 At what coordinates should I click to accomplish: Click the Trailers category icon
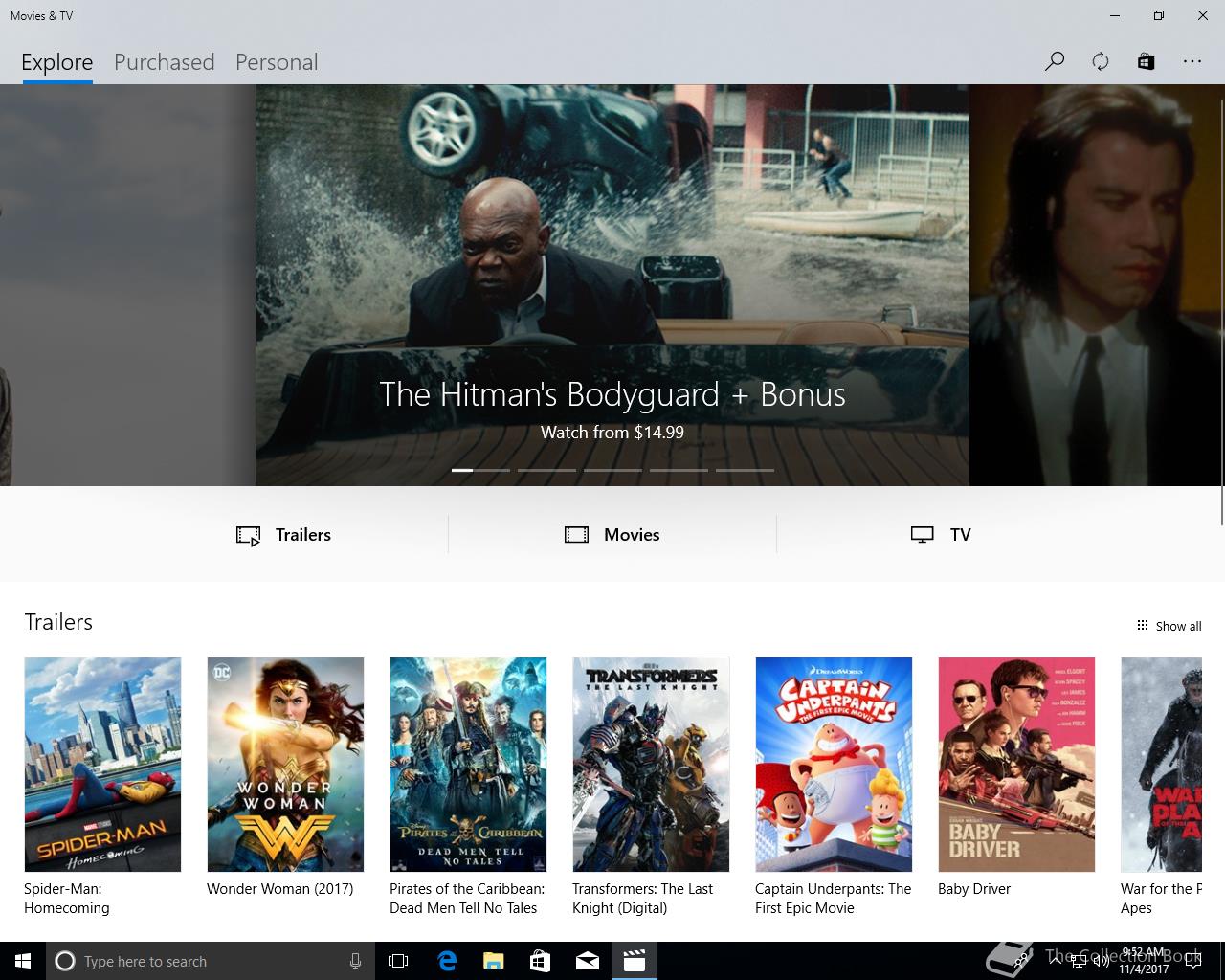[248, 535]
